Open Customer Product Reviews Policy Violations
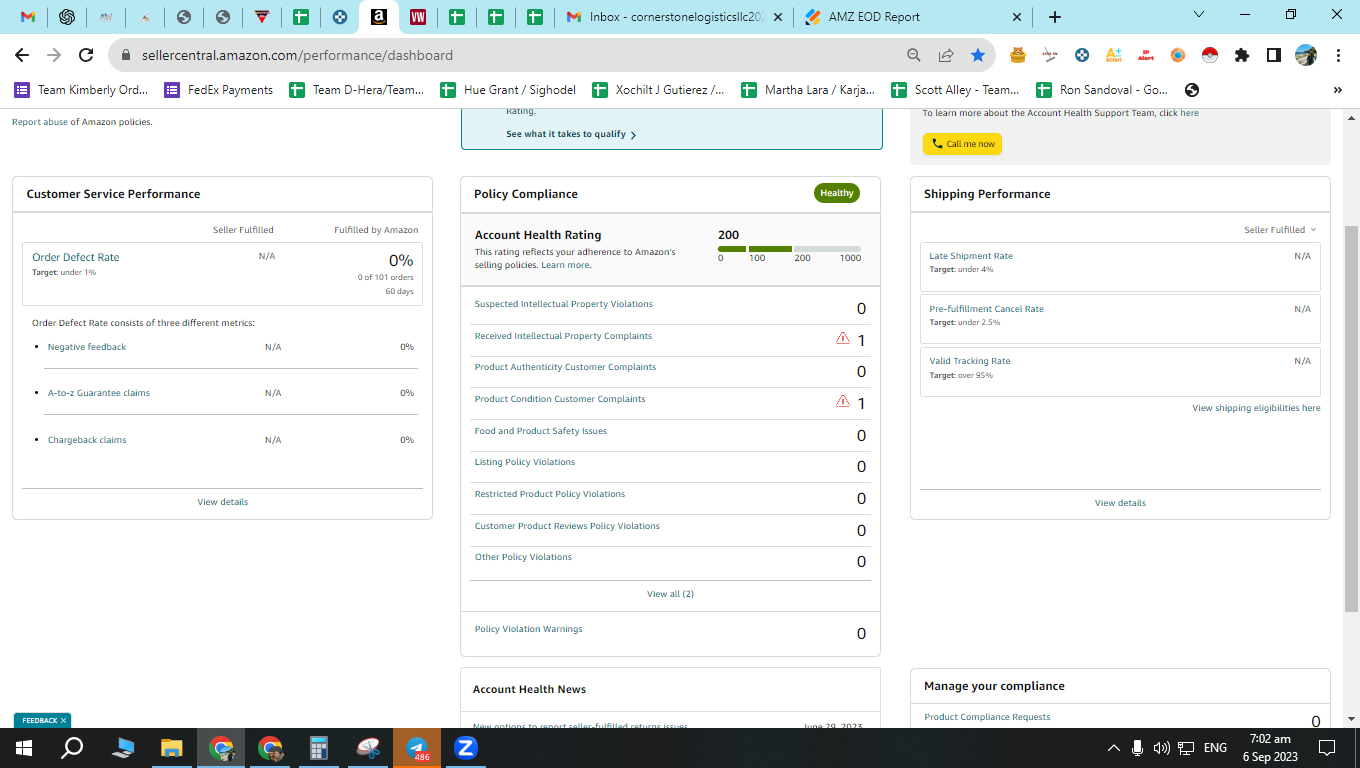The image size is (1360, 768). [x=567, y=526]
